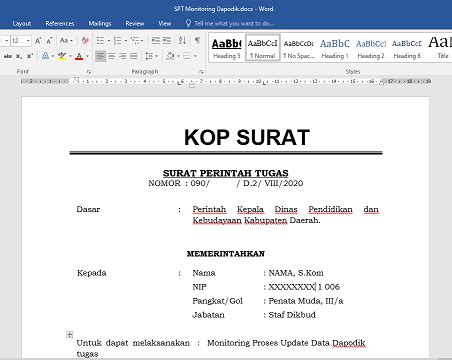The height and width of the screenshot is (360, 452).
Task: Click the multilevel list icon
Action: coord(135,41)
